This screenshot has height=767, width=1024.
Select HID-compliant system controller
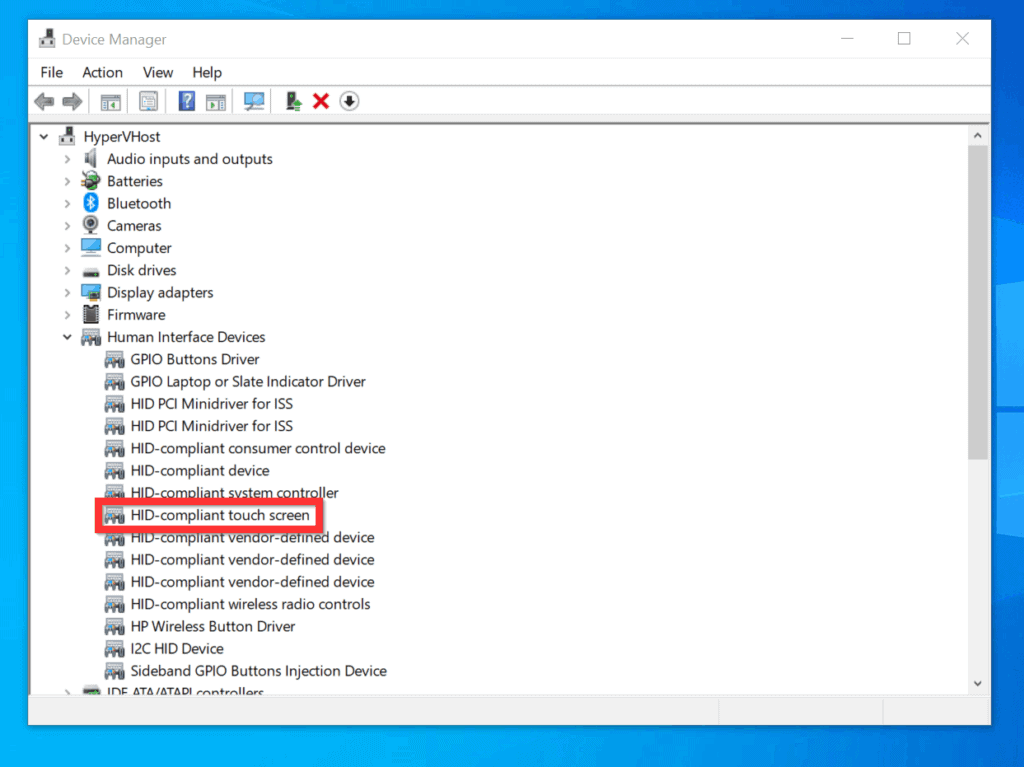(234, 493)
